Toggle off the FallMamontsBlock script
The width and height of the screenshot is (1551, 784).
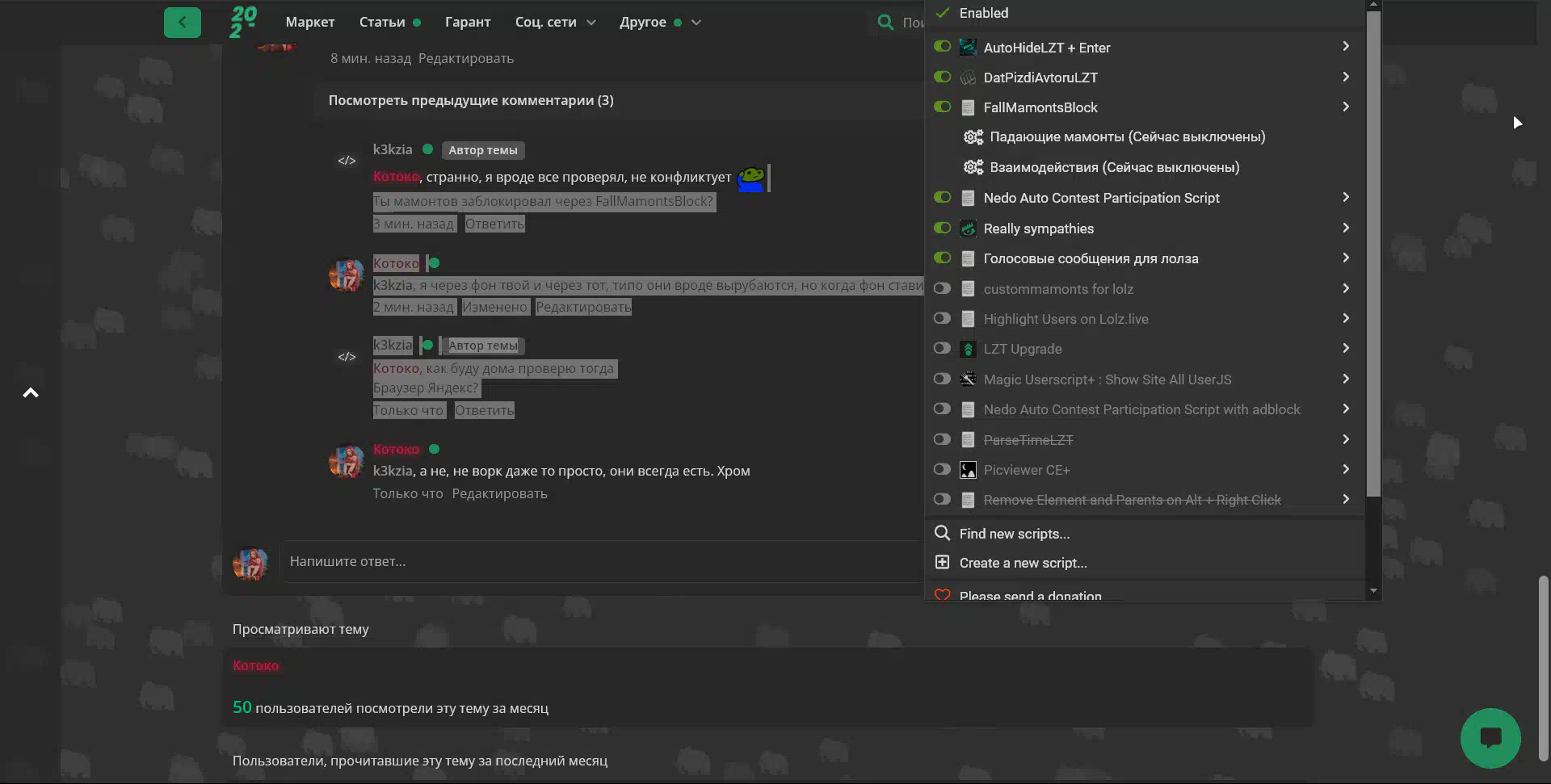tap(942, 107)
